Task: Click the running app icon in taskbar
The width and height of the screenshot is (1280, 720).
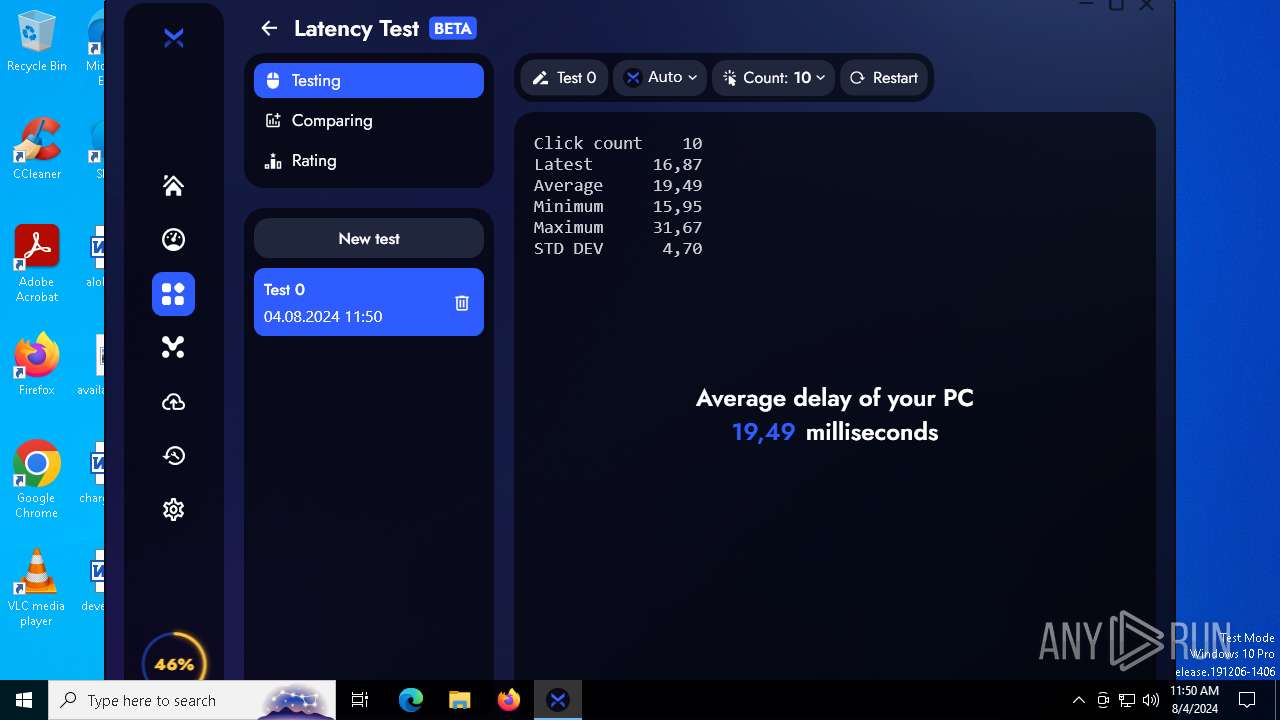Action: [x=558, y=700]
